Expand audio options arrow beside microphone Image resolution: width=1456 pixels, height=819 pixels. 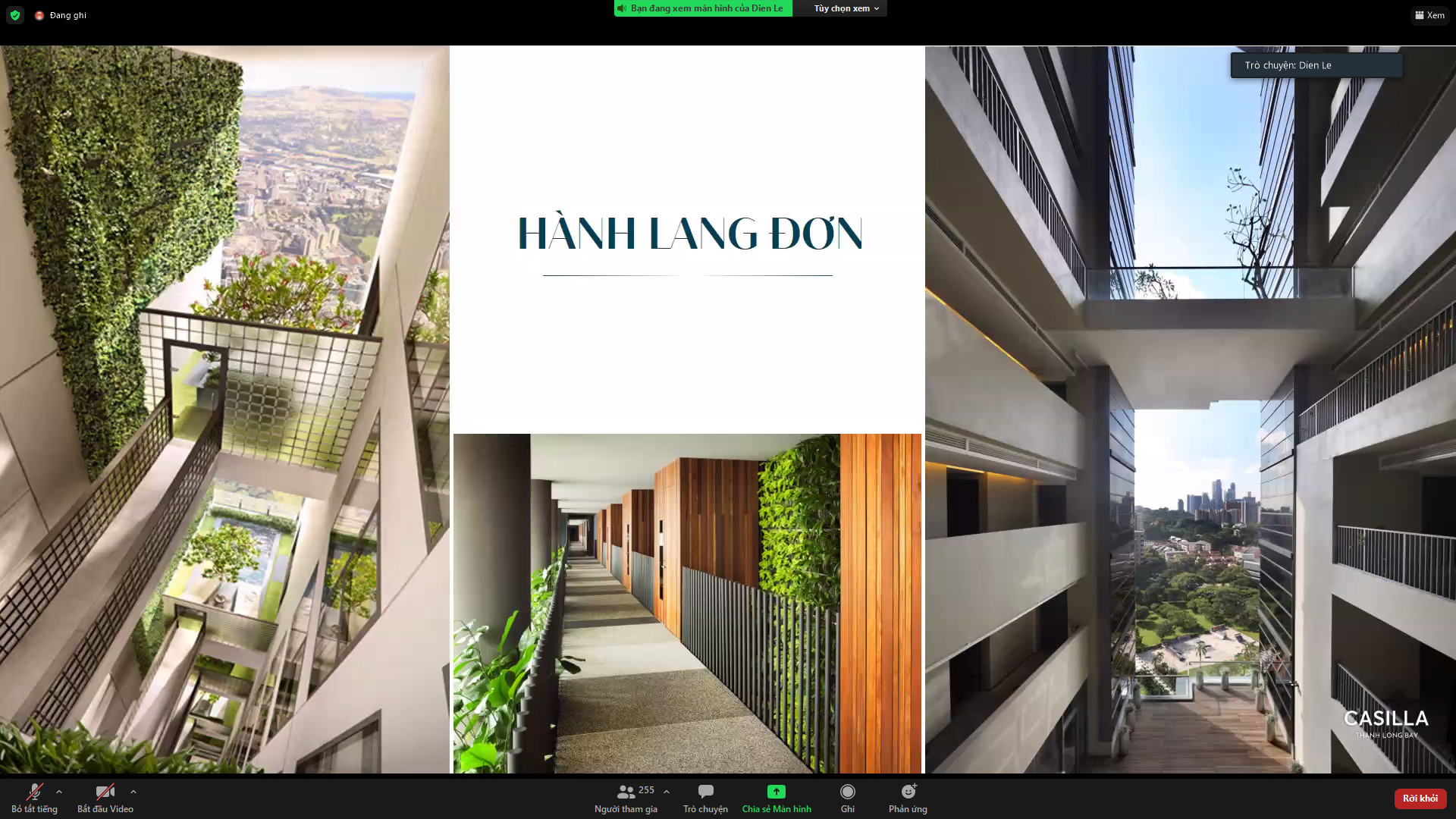[x=59, y=792]
